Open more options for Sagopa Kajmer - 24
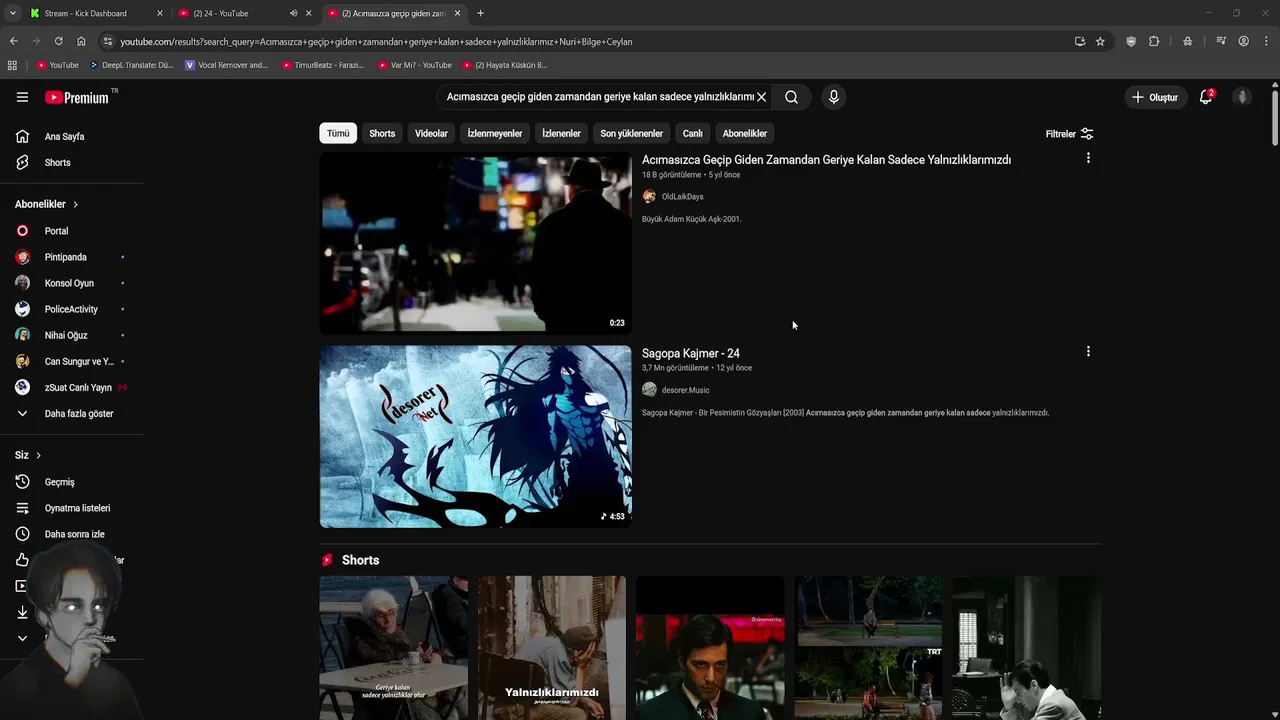Viewport: 1280px width, 720px height. 1088,351
